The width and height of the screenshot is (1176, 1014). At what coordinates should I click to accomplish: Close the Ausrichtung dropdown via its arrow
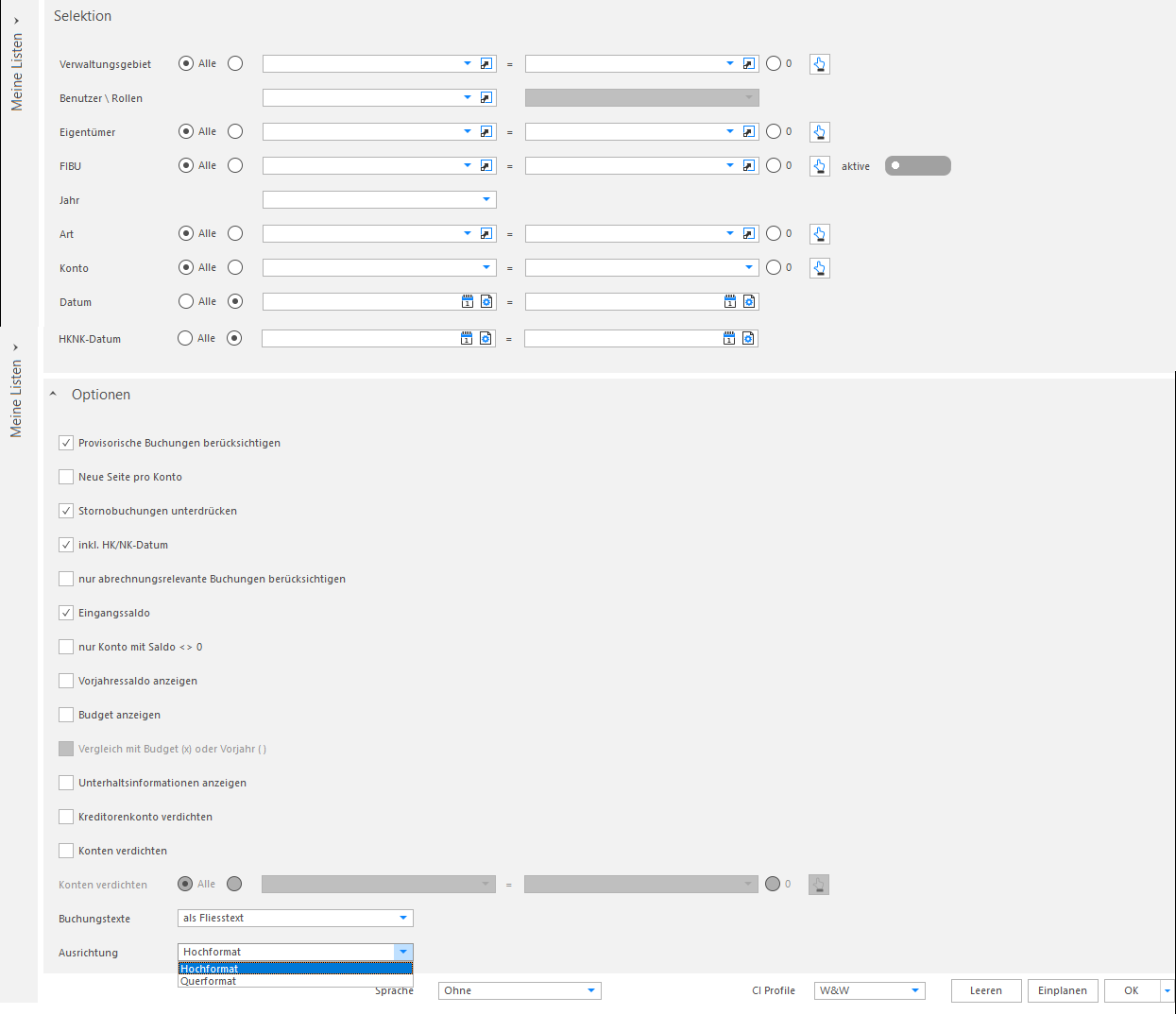403,953
